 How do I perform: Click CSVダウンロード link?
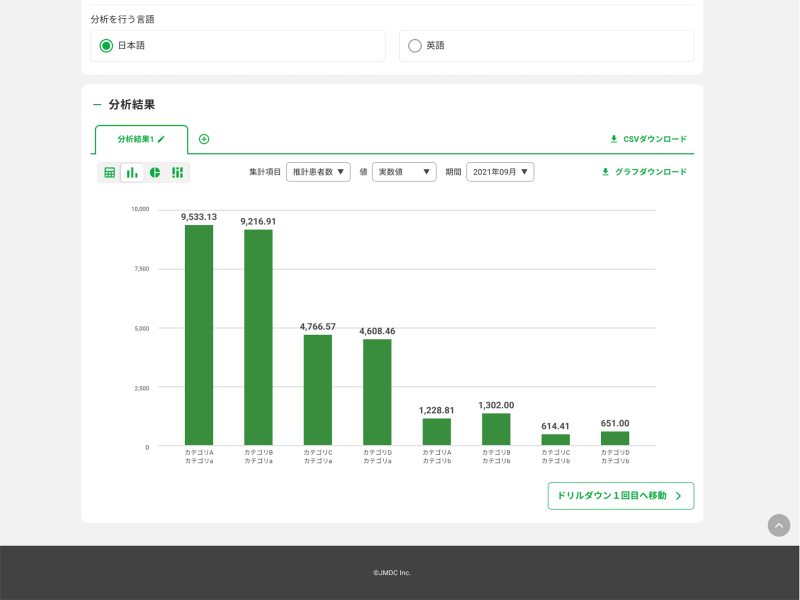pos(648,139)
